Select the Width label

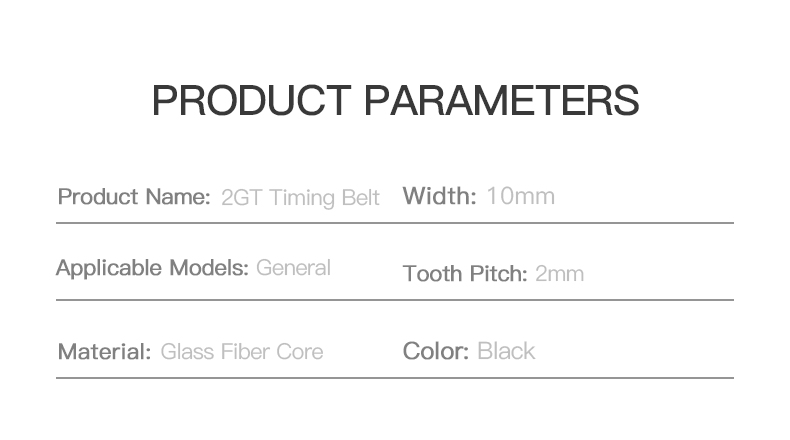coord(439,196)
